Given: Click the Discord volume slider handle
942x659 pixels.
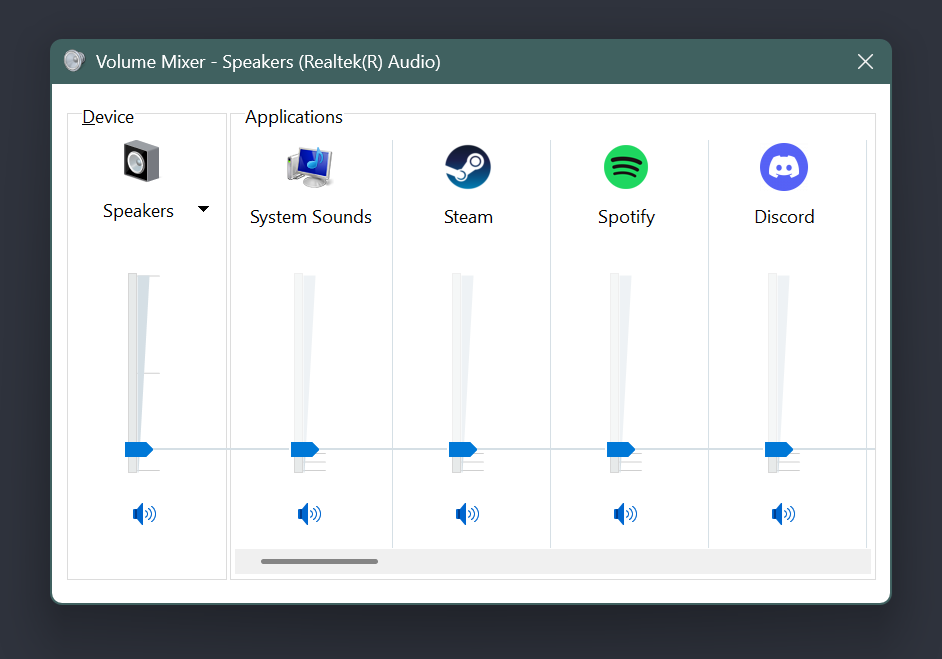Looking at the screenshot, I should [x=777, y=449].
